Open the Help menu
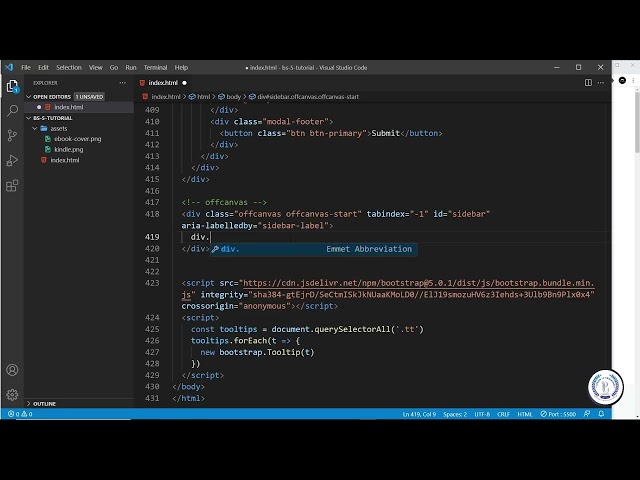Viewport: 640px width, 480px height. [181, 67]
